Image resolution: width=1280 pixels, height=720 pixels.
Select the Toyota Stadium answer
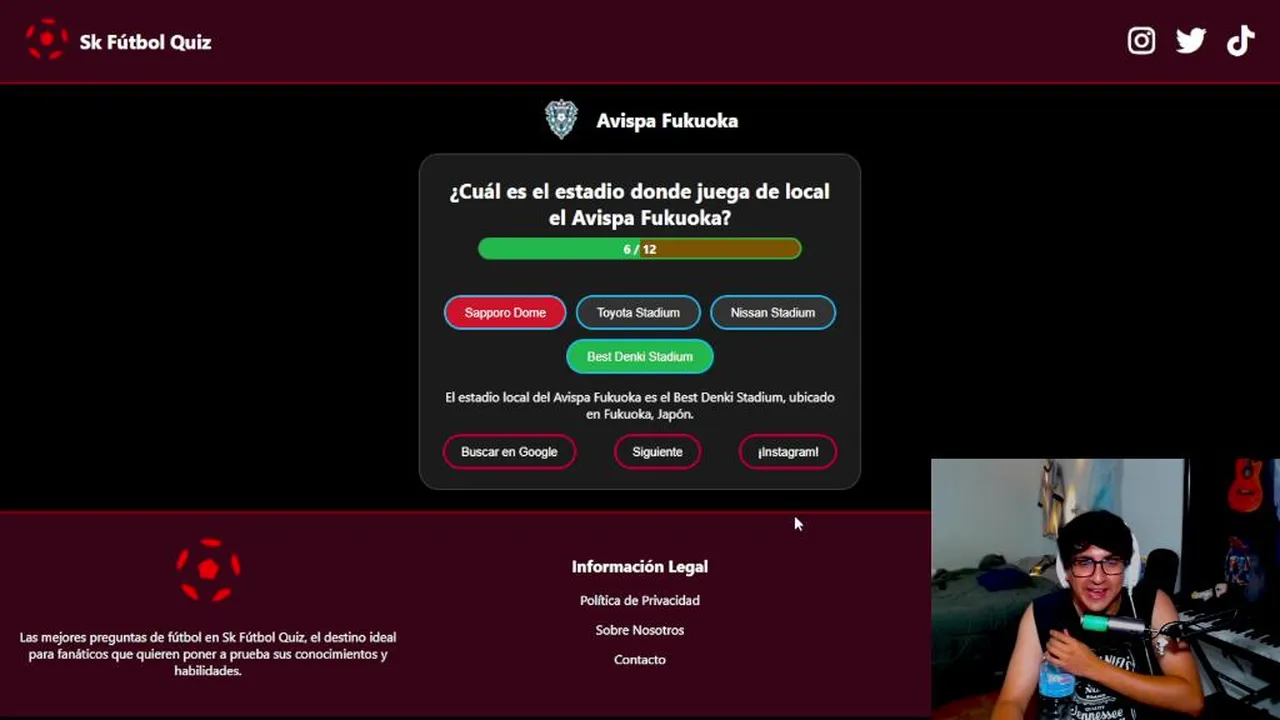[x=638, y=313]
